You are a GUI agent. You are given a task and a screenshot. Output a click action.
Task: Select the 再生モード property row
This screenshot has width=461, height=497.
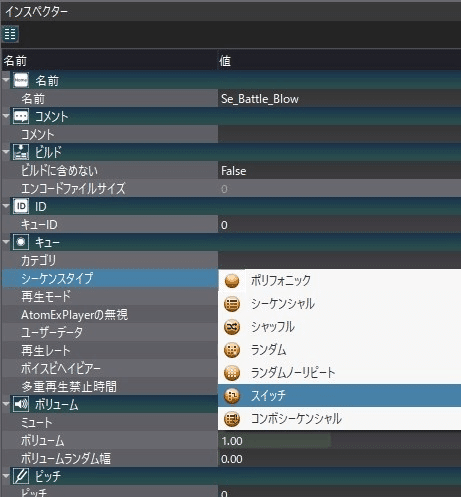110,296
